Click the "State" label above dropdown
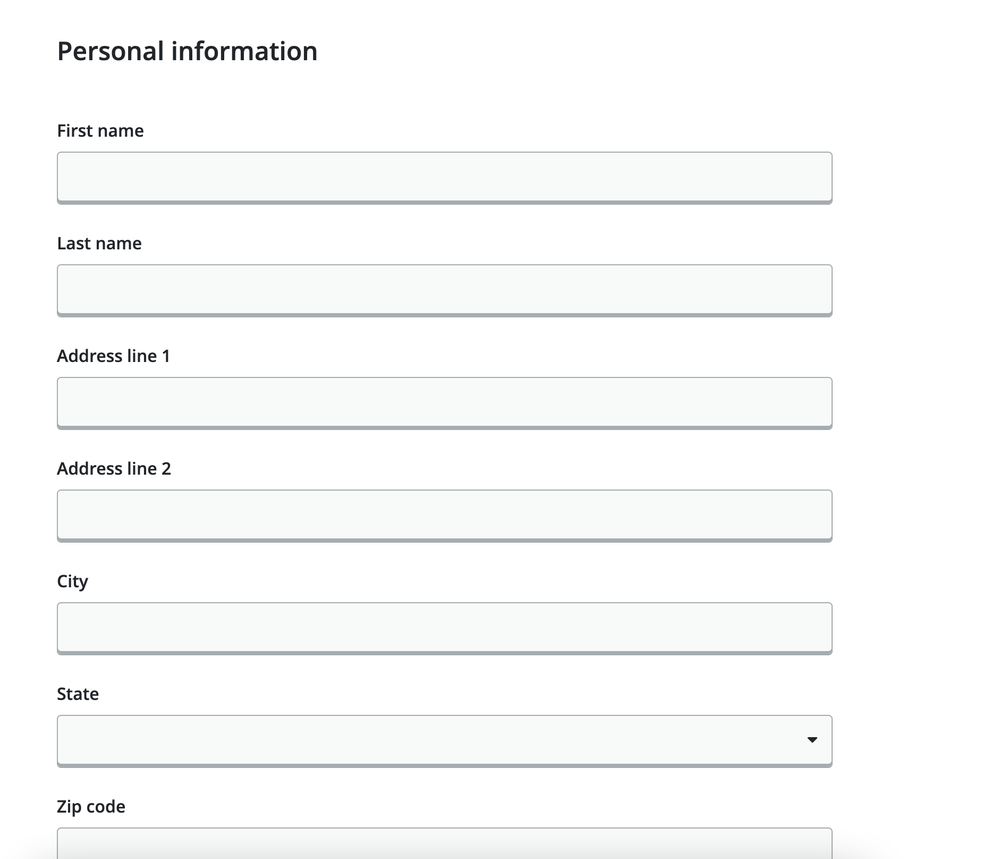The height and width of the screenshot is (859, 1000). click(78, 694)
